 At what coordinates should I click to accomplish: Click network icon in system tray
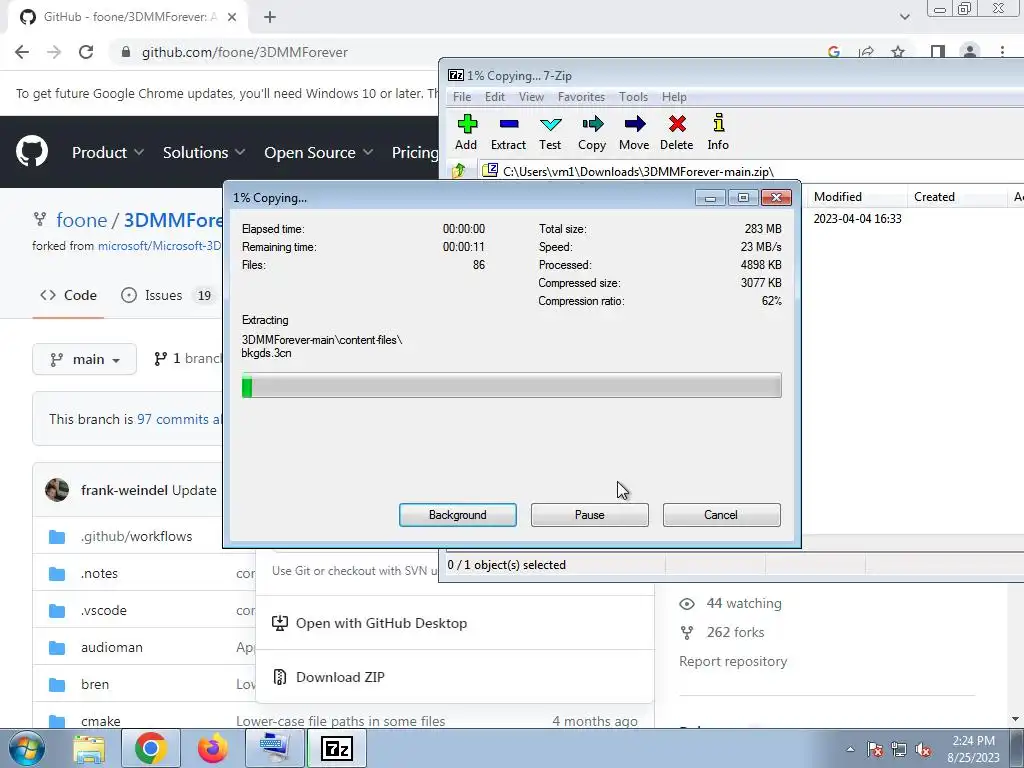coord(899,750)
